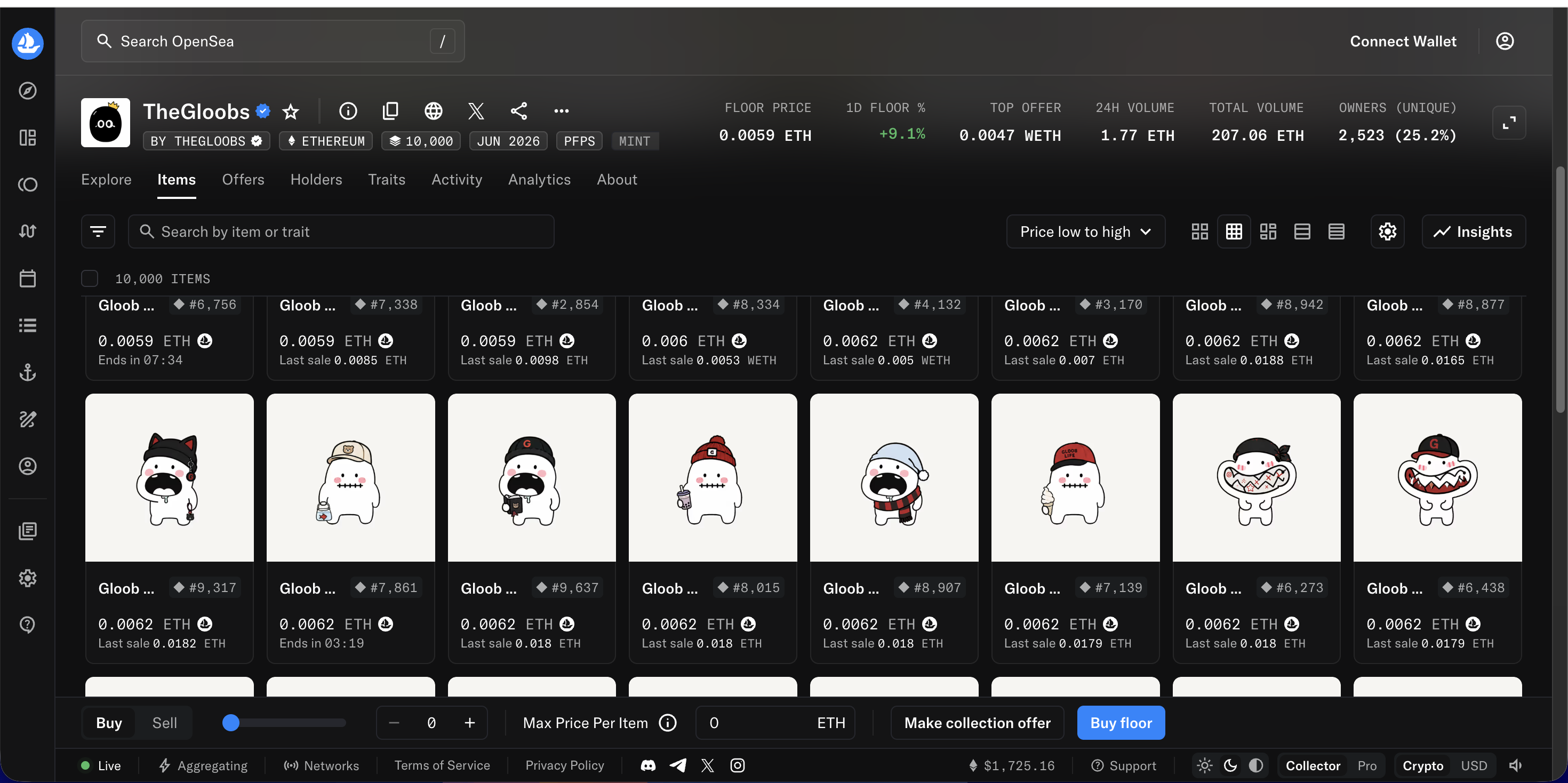The width and height of the screenshot is (1568, 783).
Task: Switch to Buy mode
Action: [x=109, y=723]
